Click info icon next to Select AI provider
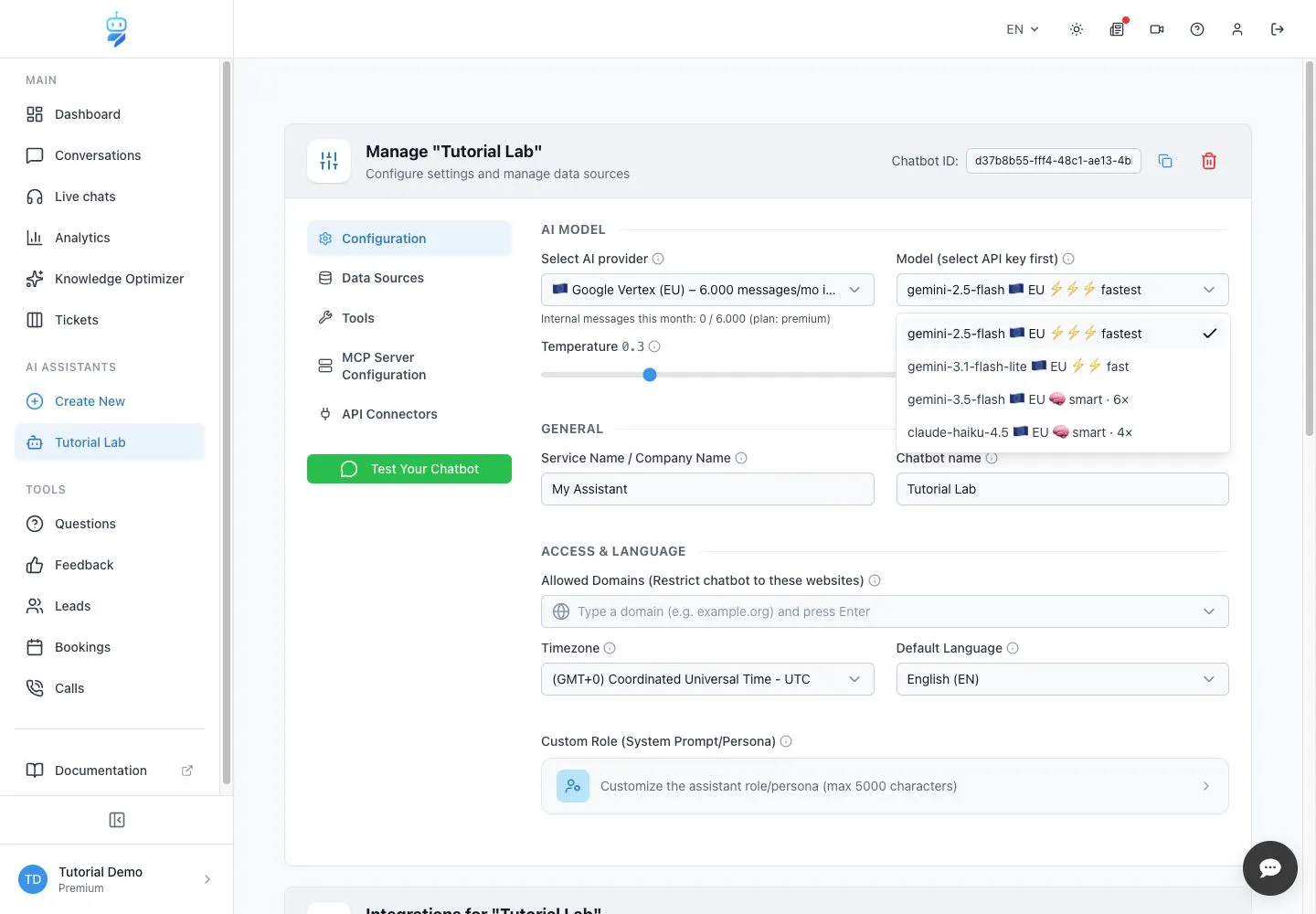1316x914 pixels. click(x=658, y=259)
